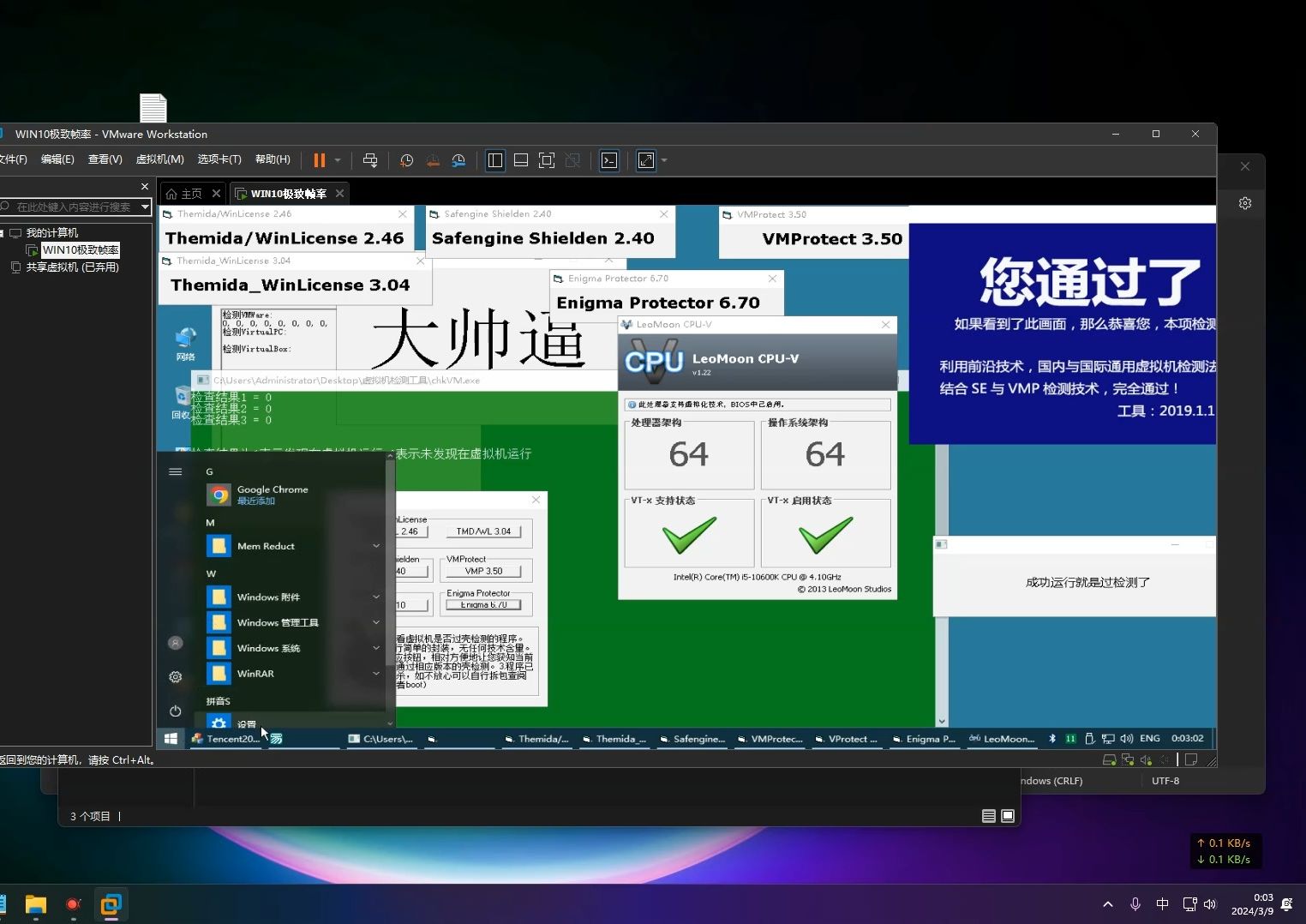Screen dimensions: 1306x924
Task: Select Tencent20... guest taskbar item
Action: coord(225,739)
